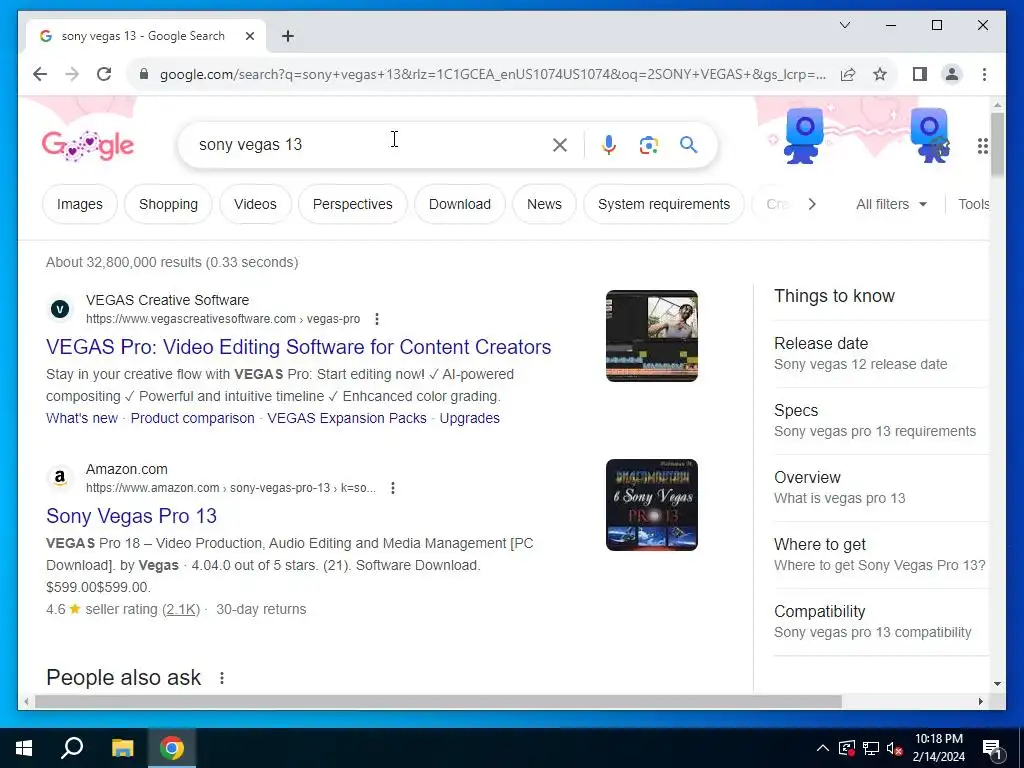Viewport: 1024px width, 768px height.
Task: Go back with the browser back arrow
Action: (x=40, y=74)
